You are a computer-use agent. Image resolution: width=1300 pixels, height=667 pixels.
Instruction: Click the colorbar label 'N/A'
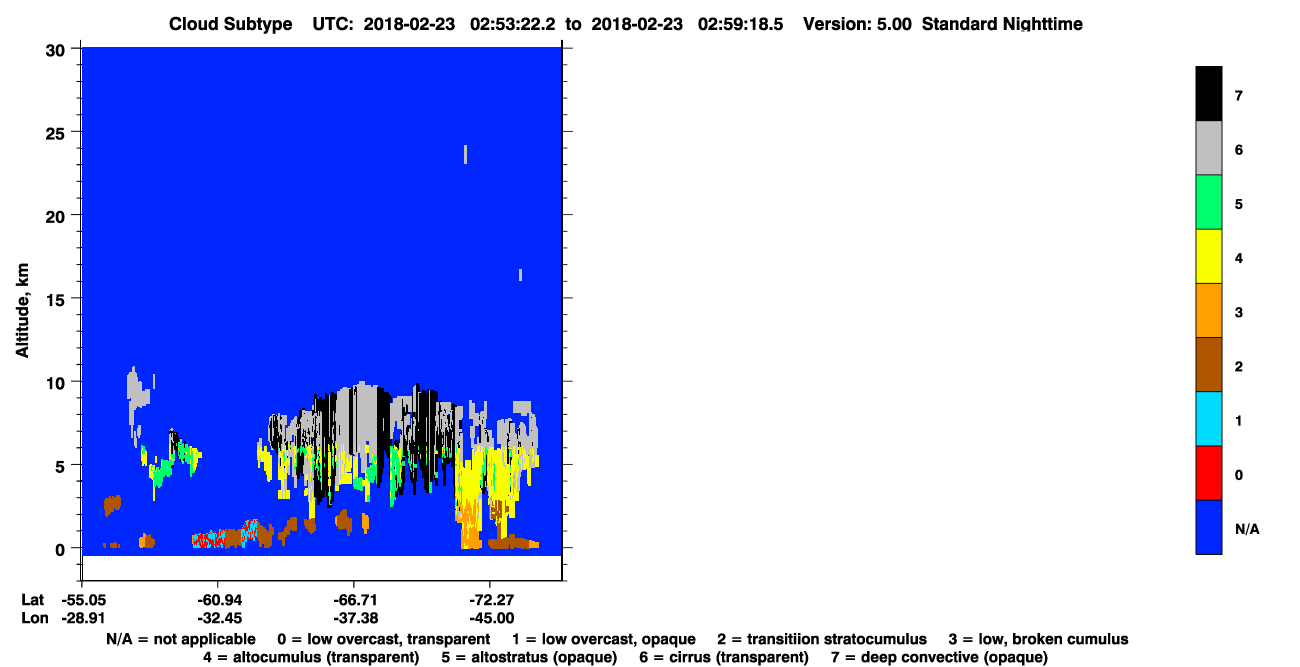pos(1248,528)
